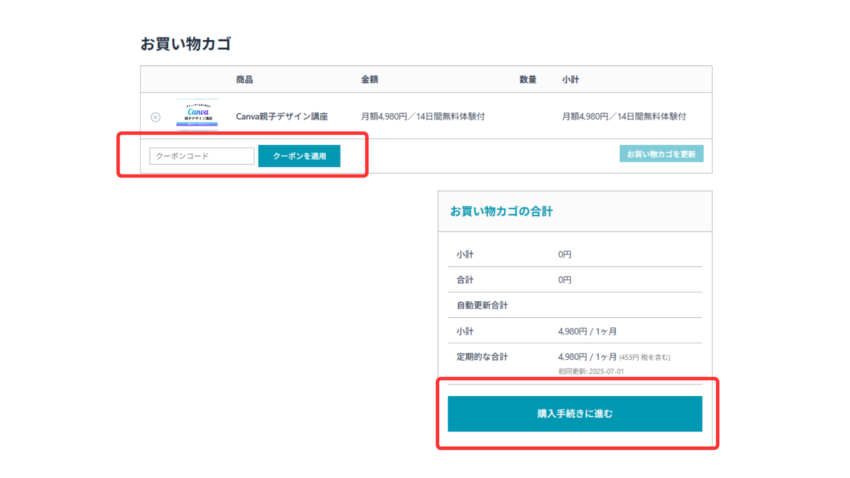Click the お買い物カゴ page heading
Image resolution: width=850 pixels, height=478 pixels.
click(x=187, y=44)
